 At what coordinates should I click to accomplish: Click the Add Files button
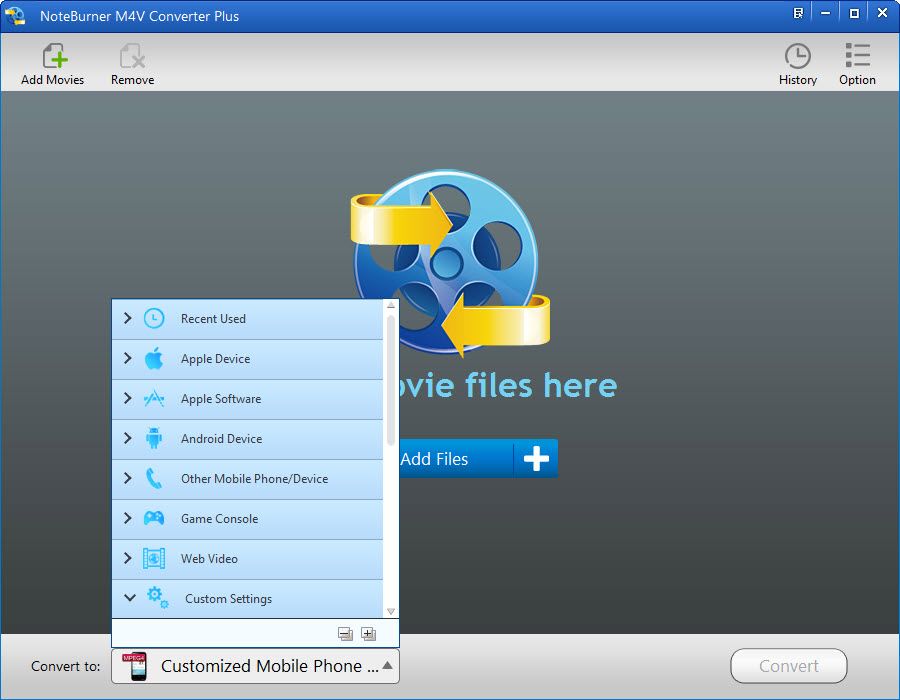478,458
